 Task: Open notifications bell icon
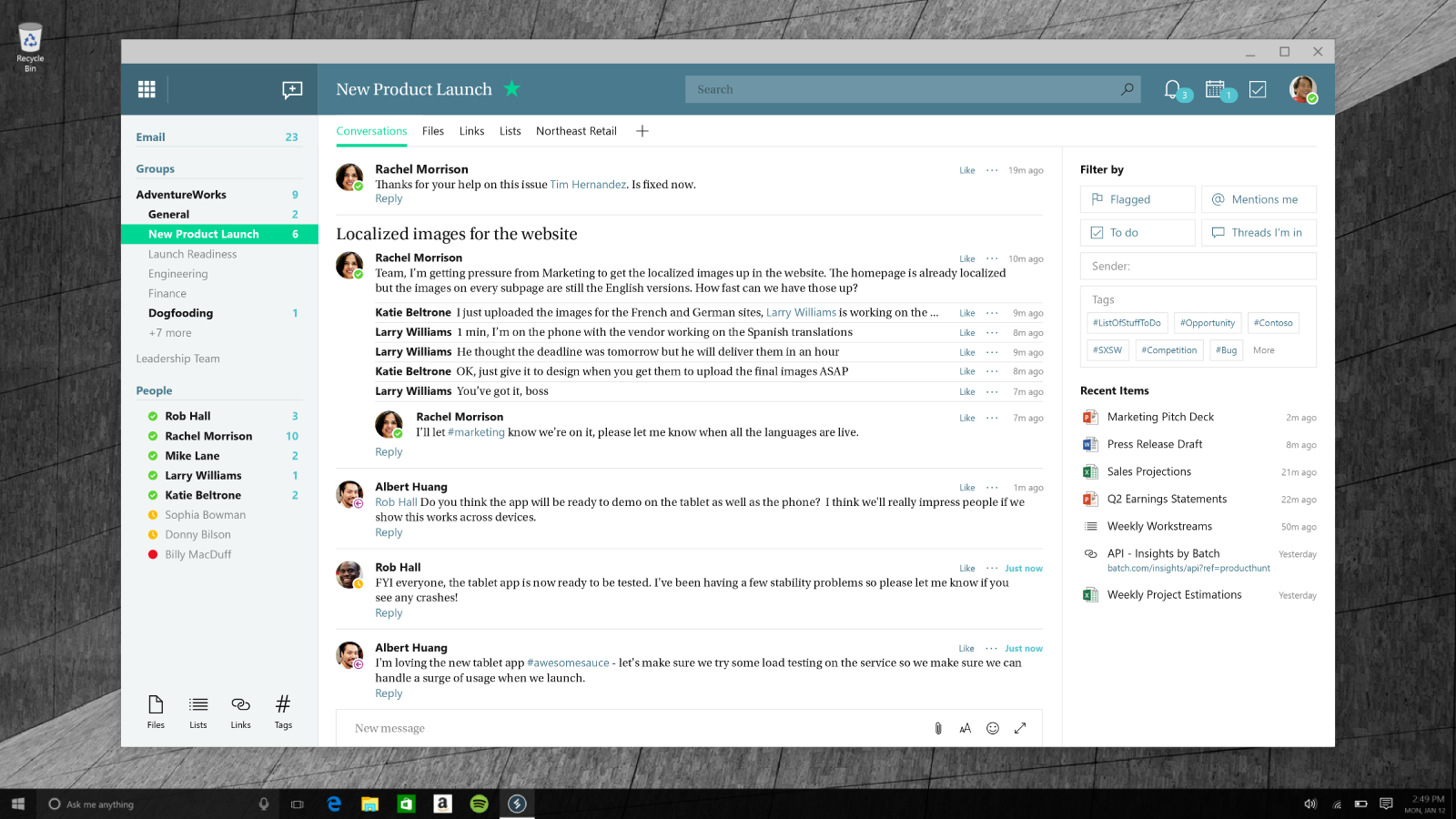[1172, 89]
